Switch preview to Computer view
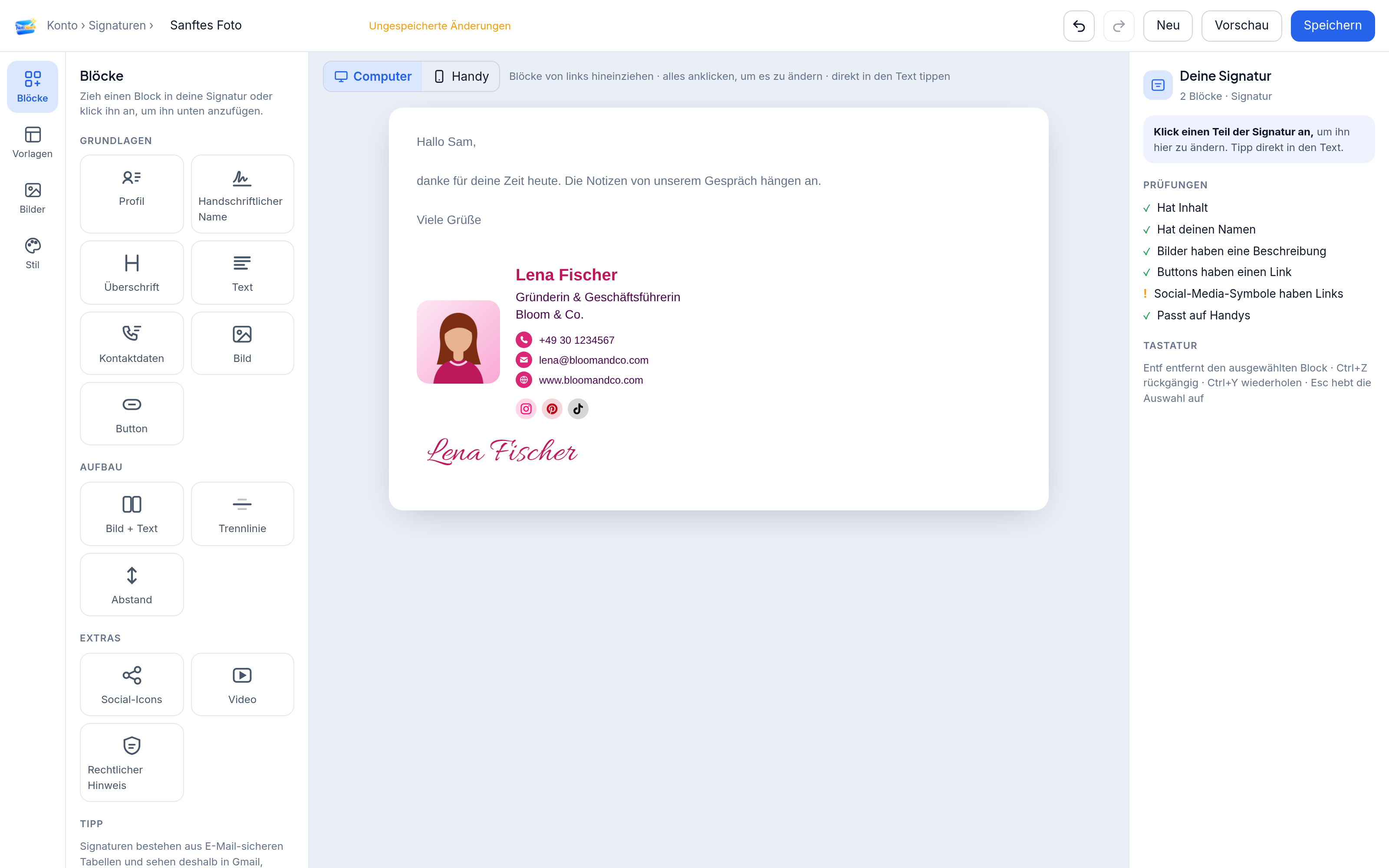 (373, 76)
